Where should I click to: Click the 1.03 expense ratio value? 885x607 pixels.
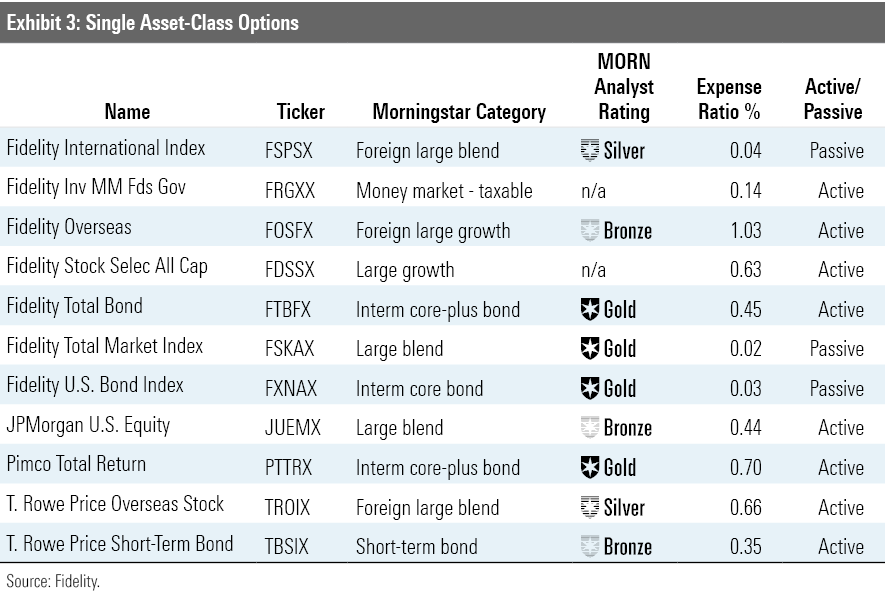746,230
